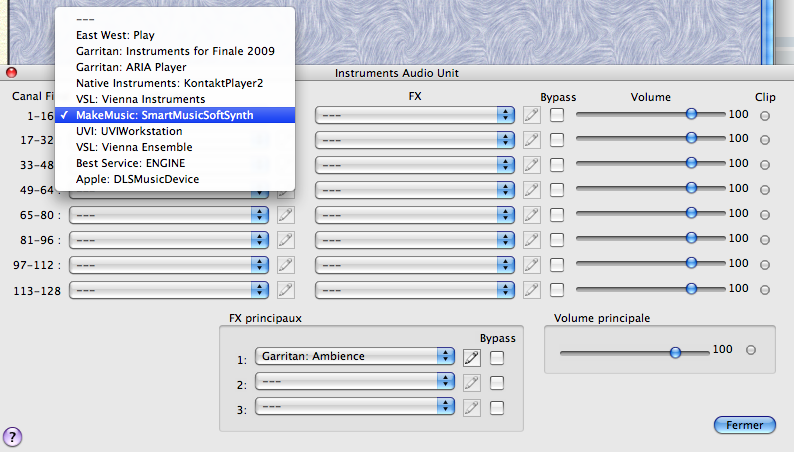Click the Fermer button
This screenshot has width=794, height=452.
[x=744, y=425]
